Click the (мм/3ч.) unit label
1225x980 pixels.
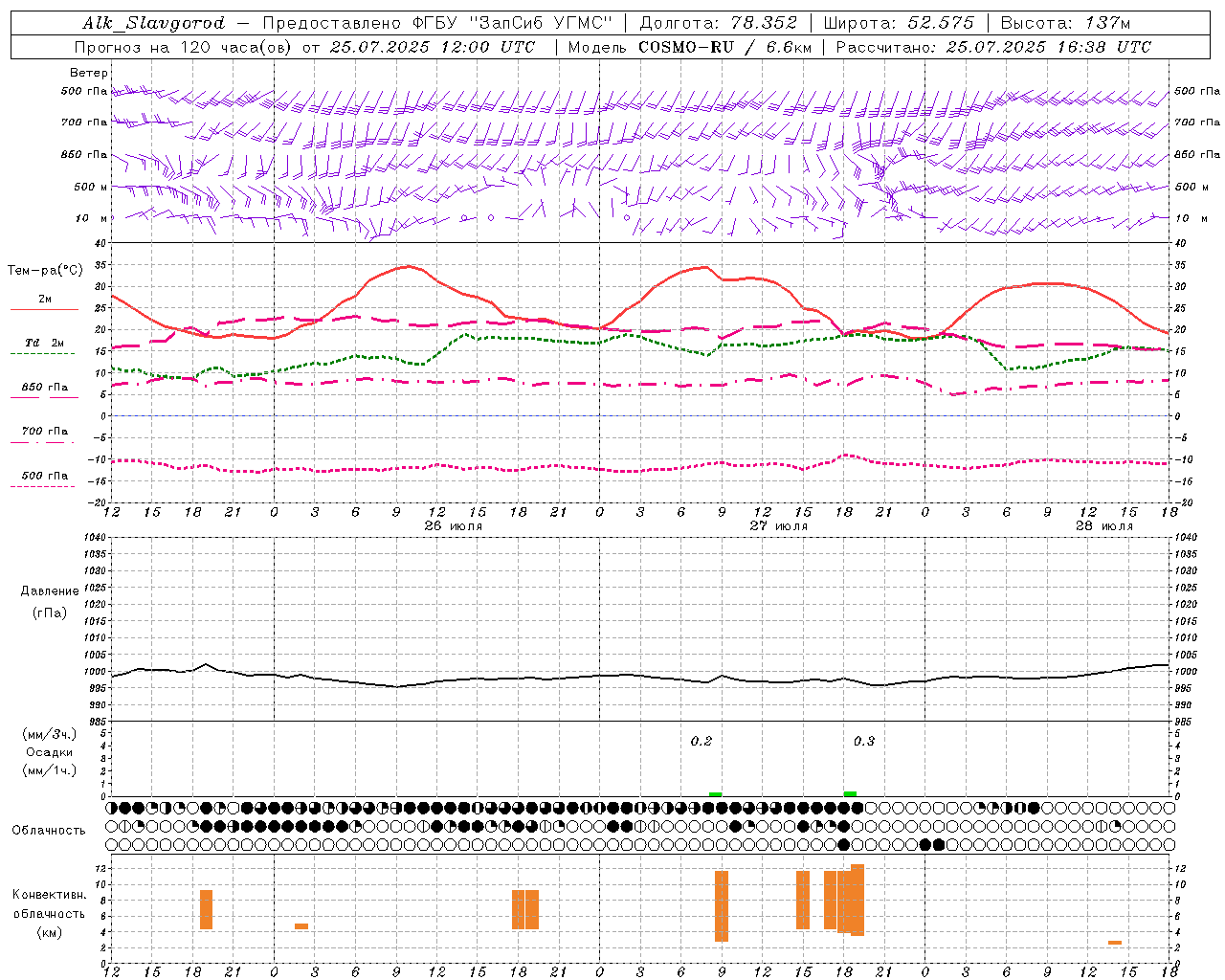(x=50, y=734)
